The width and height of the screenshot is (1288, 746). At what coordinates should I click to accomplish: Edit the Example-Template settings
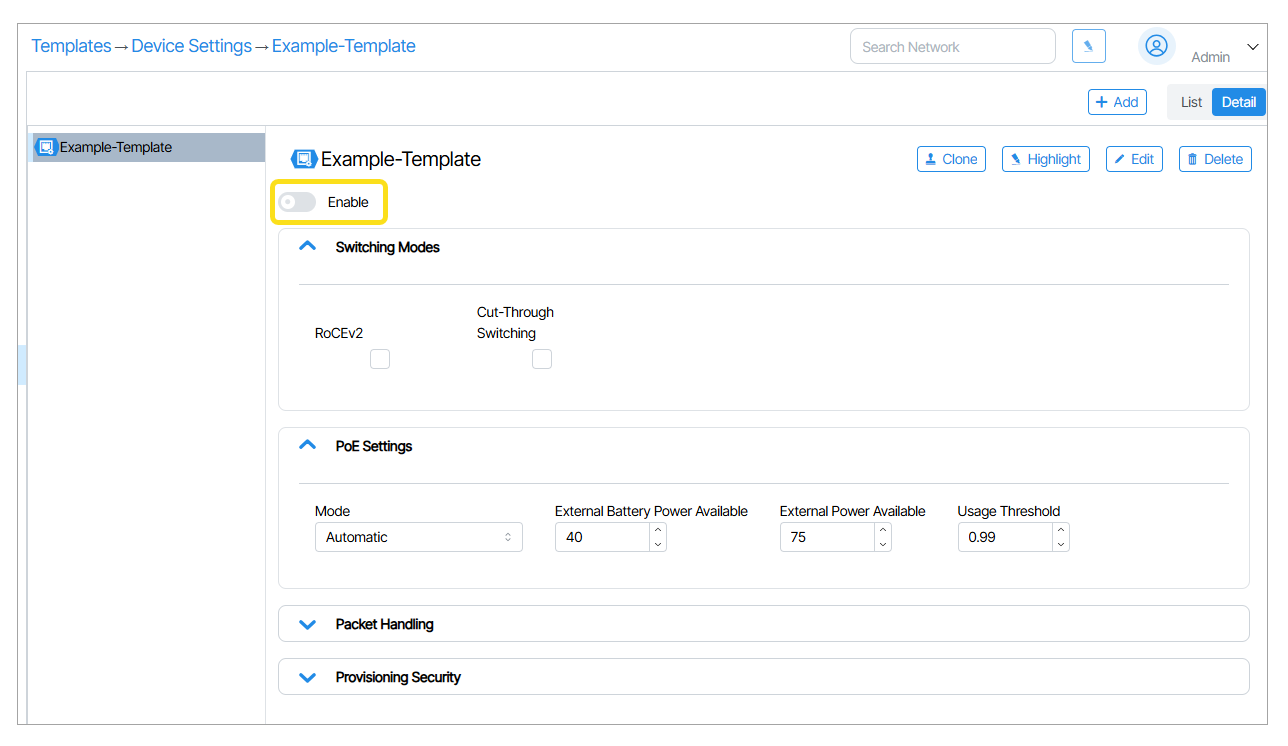(x=1134, y=159)
